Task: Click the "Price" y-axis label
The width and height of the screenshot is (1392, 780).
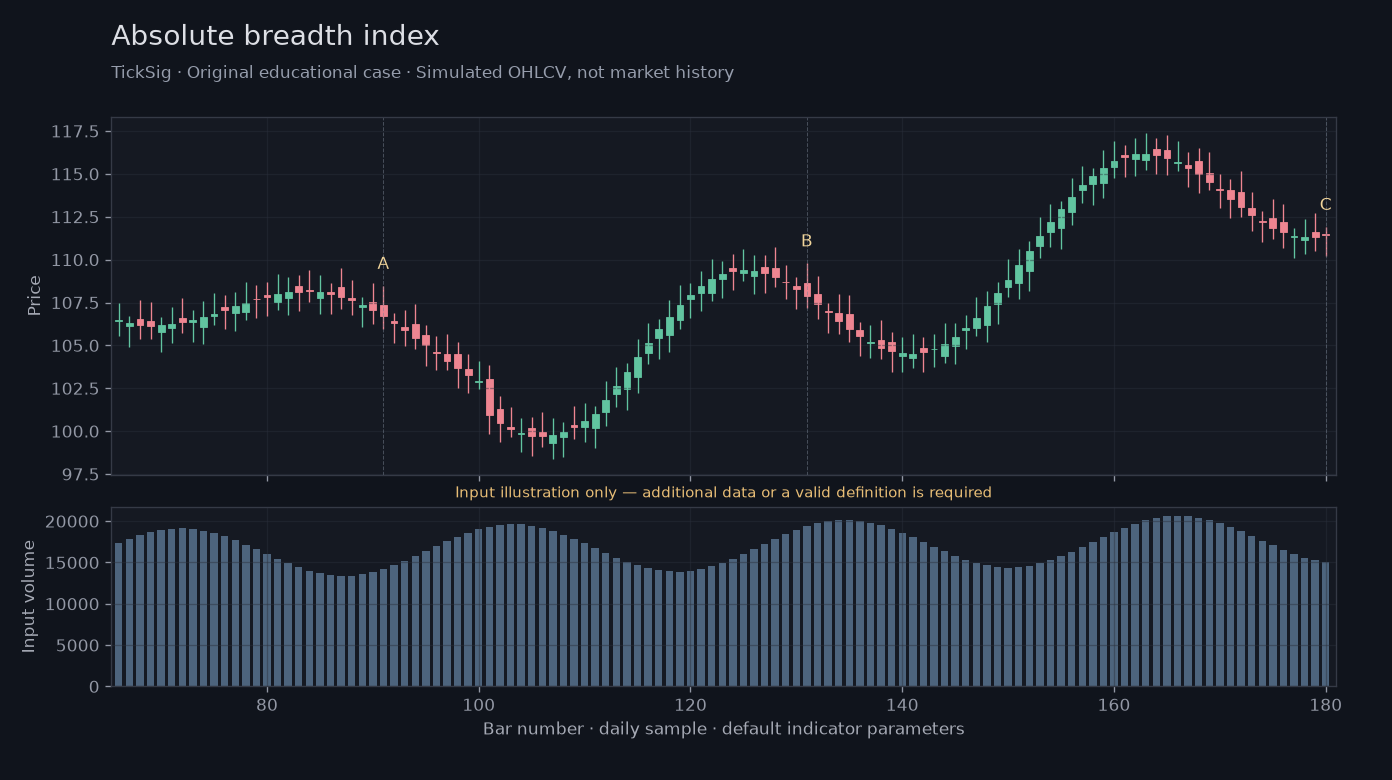Action: [35, 296]
